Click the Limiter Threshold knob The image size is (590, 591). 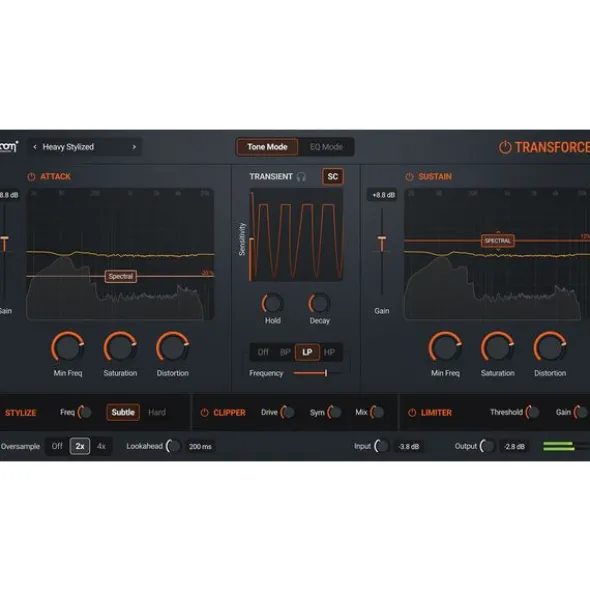[x=533, y=412]
